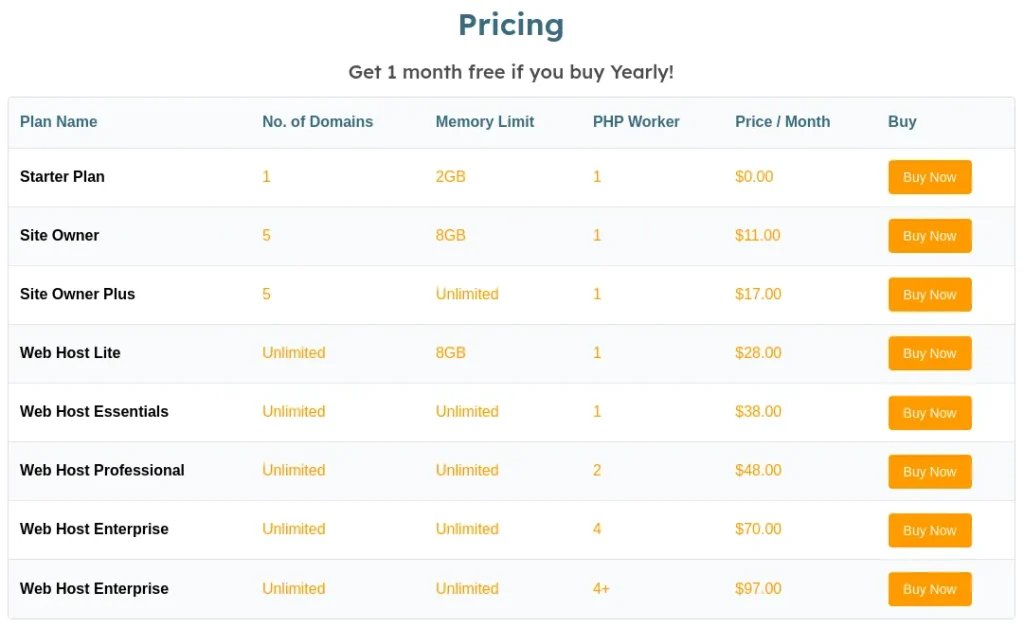Click the Buy column header
This screenshot has width=1024, height=628.
[902, 122]
